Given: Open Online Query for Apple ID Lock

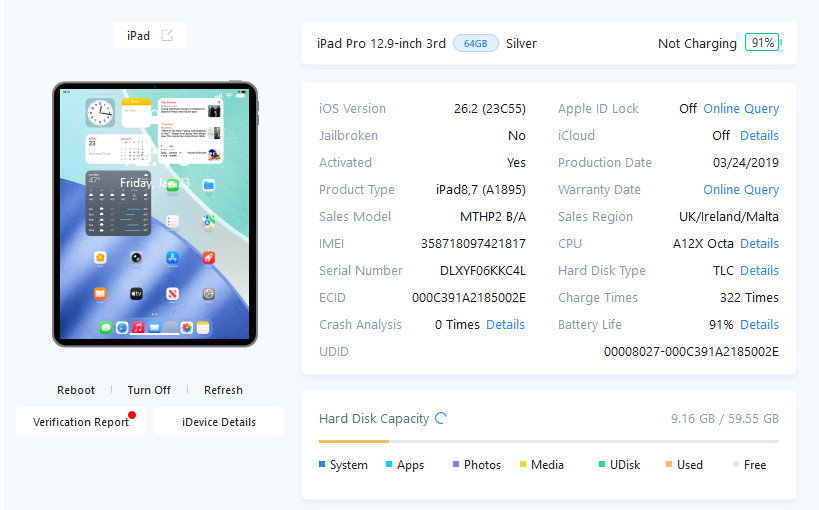Looking at the screenshot, I should (x=741, y=108).
